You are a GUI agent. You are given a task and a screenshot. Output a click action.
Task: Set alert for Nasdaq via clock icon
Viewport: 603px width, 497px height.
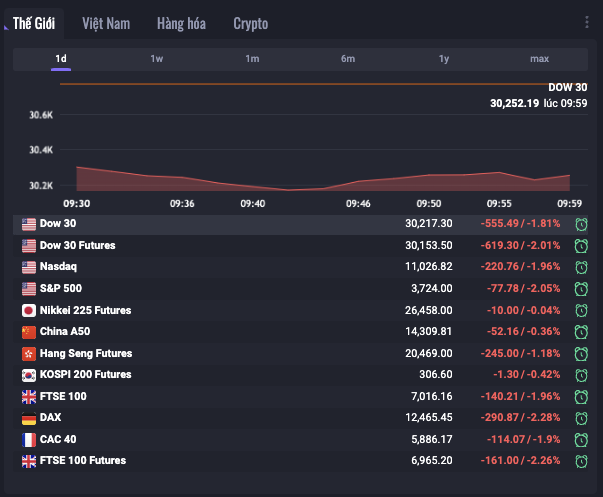(x=581, y=267)
